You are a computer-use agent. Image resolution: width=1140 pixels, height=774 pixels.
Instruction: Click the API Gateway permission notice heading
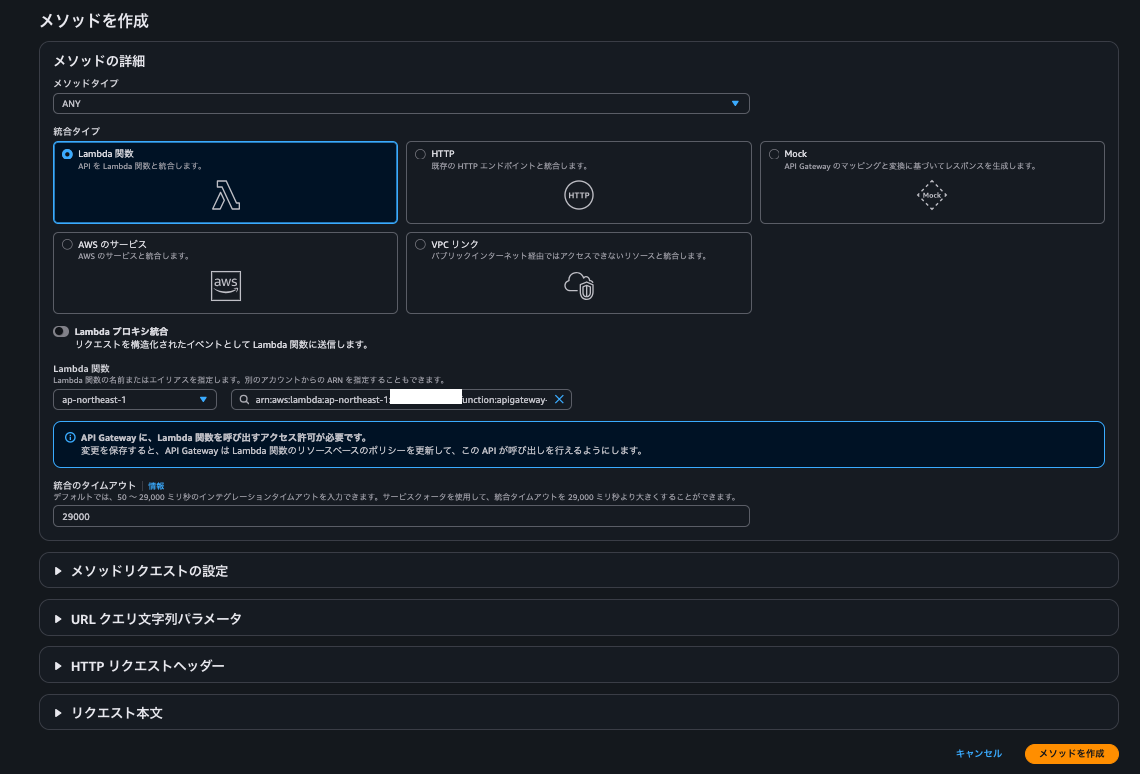(x=224, y=438)
